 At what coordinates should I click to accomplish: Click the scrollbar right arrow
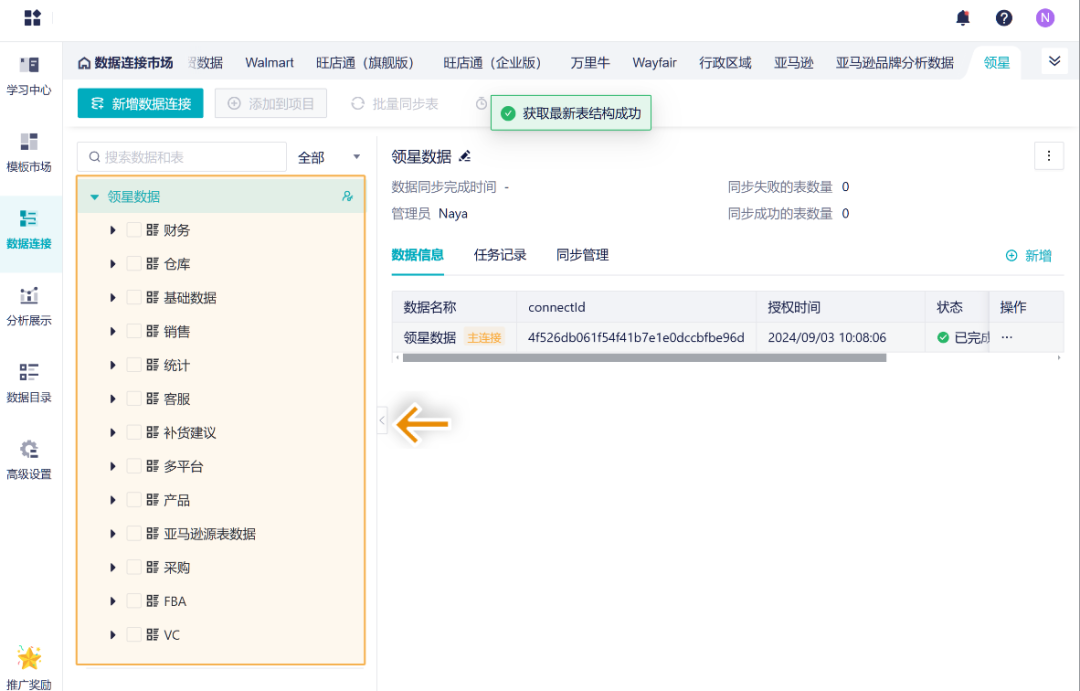[1059, 358]
